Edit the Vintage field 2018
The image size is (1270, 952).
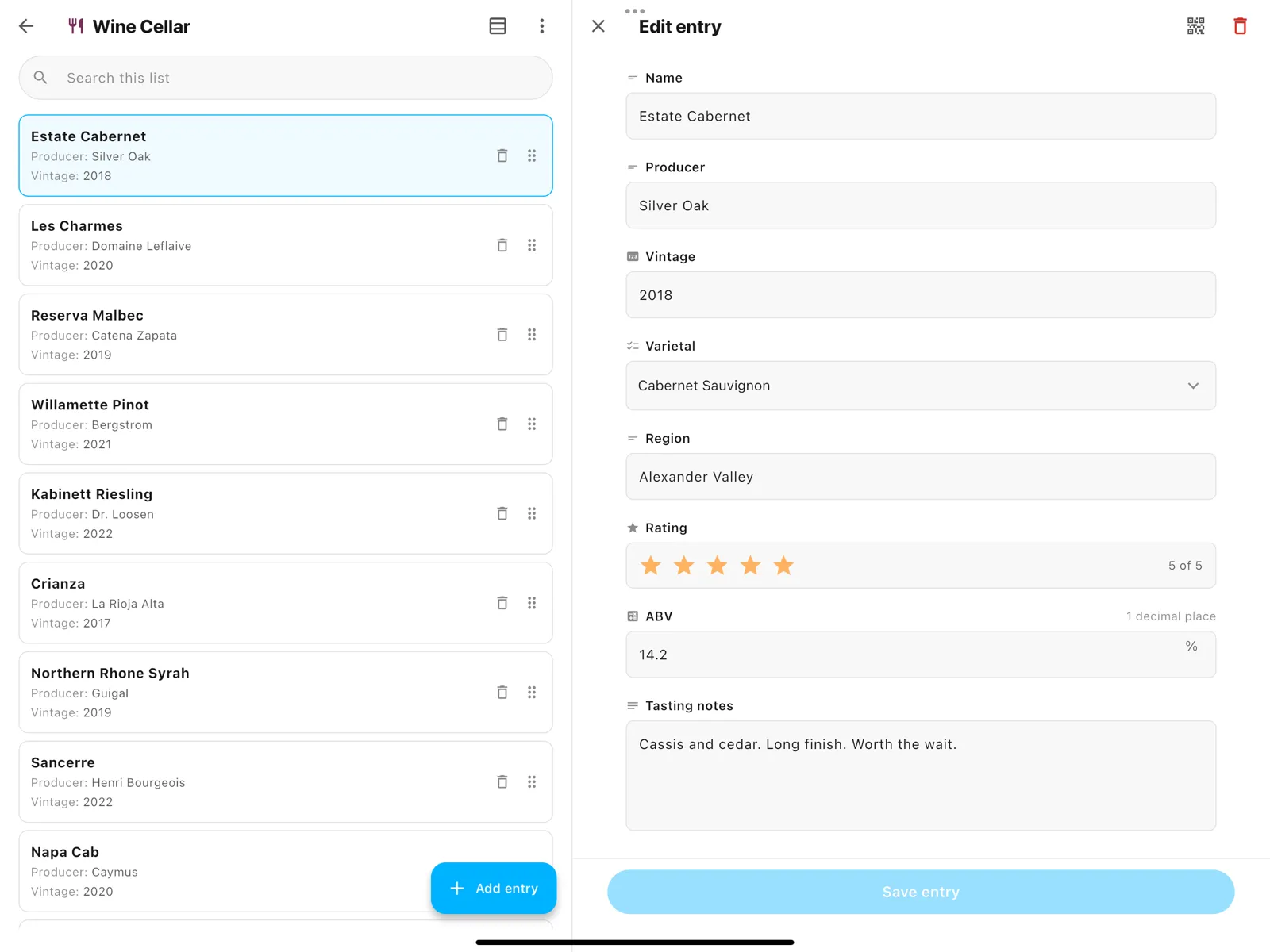pyautogui.click(x=921, y=295)
